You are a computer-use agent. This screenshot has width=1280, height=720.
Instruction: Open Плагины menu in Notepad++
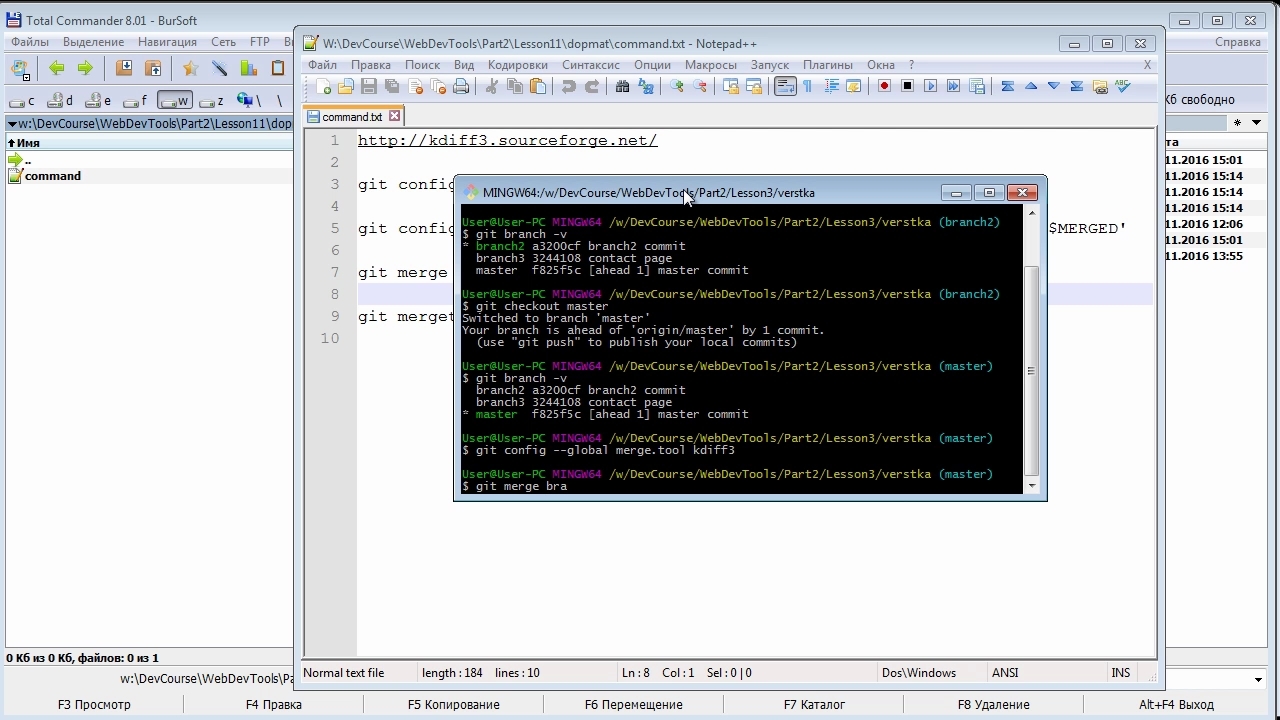pos(827,65)
